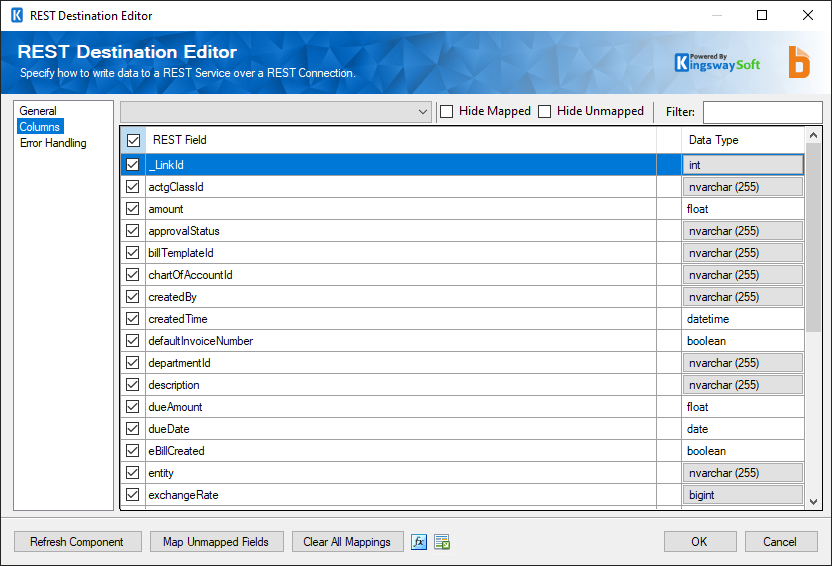
Task: Open data type dropdown for chartOfAccountId
Action: (743, 275)
